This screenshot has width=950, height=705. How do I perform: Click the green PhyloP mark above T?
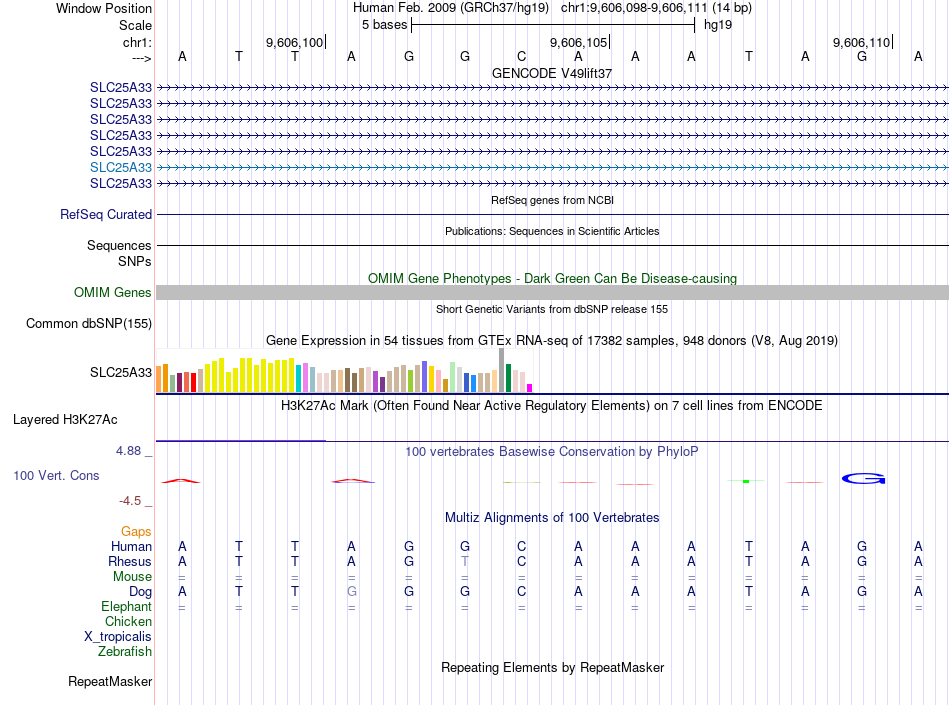click(746, 481)
